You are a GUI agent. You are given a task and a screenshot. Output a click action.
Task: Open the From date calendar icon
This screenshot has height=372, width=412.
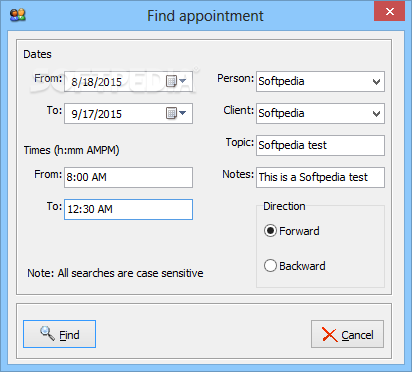click(171, 81)
